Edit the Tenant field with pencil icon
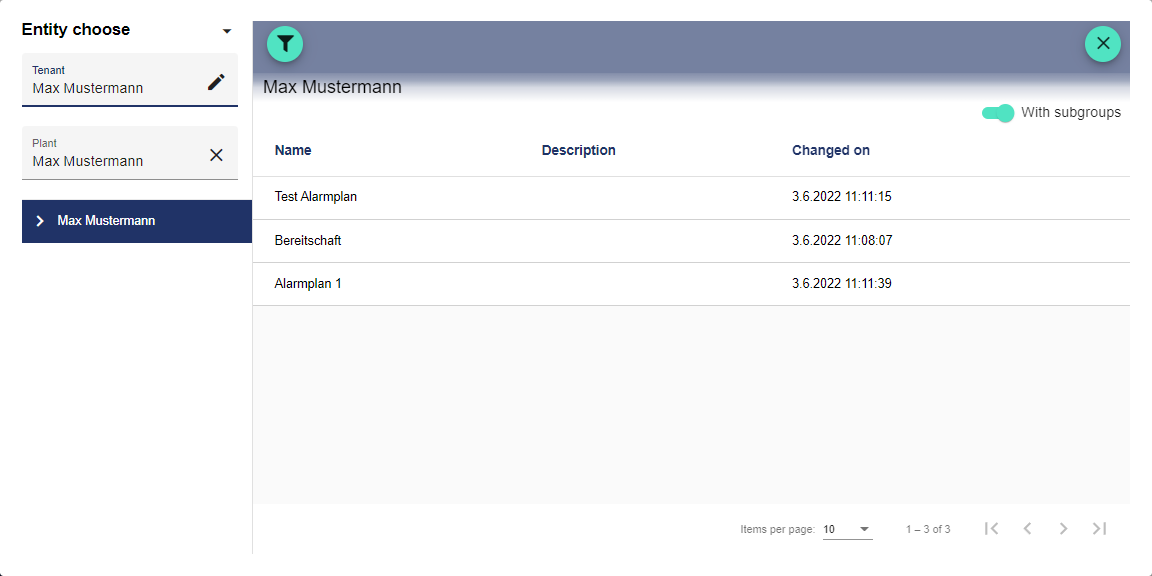The image size is (1152, 576). coord(216,82)
